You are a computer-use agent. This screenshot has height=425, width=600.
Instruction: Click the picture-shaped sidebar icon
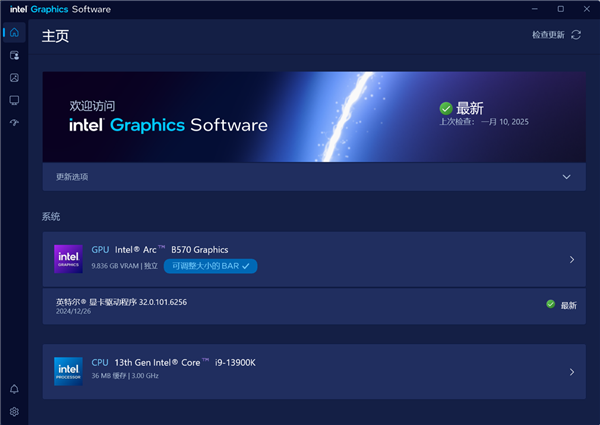[x=14, y=78]
